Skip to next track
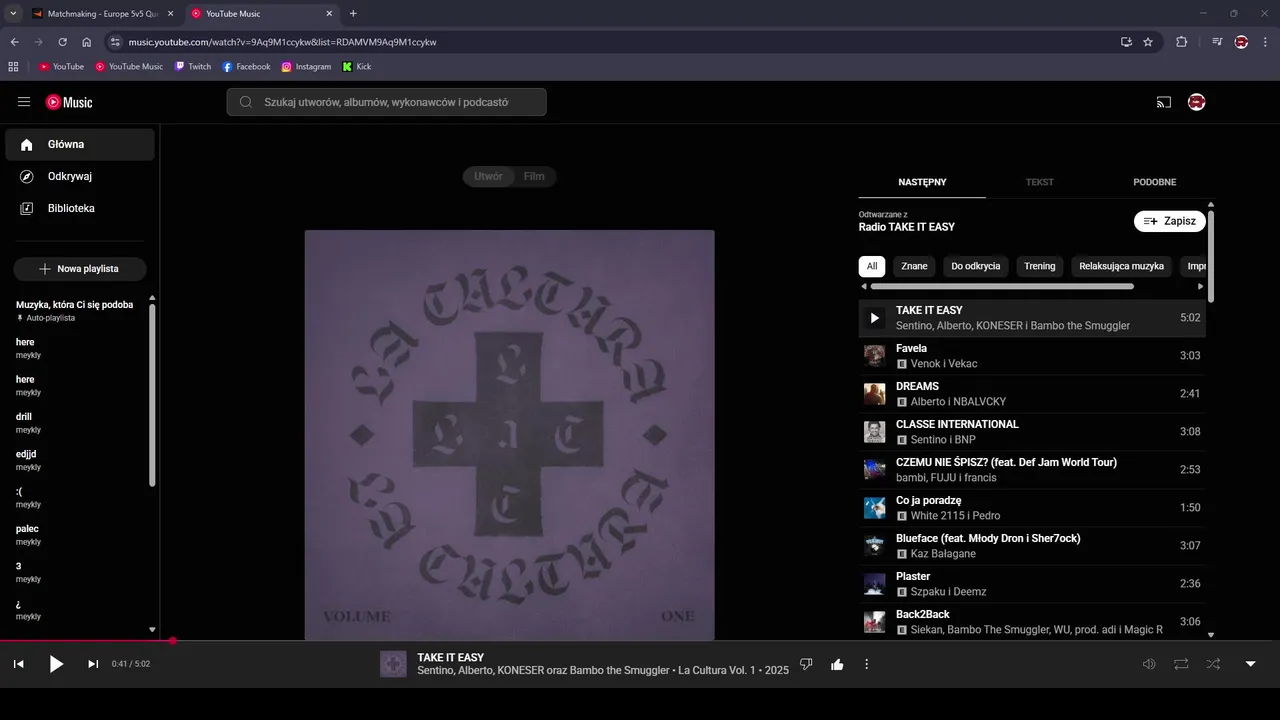 click(x=93, y=664)
